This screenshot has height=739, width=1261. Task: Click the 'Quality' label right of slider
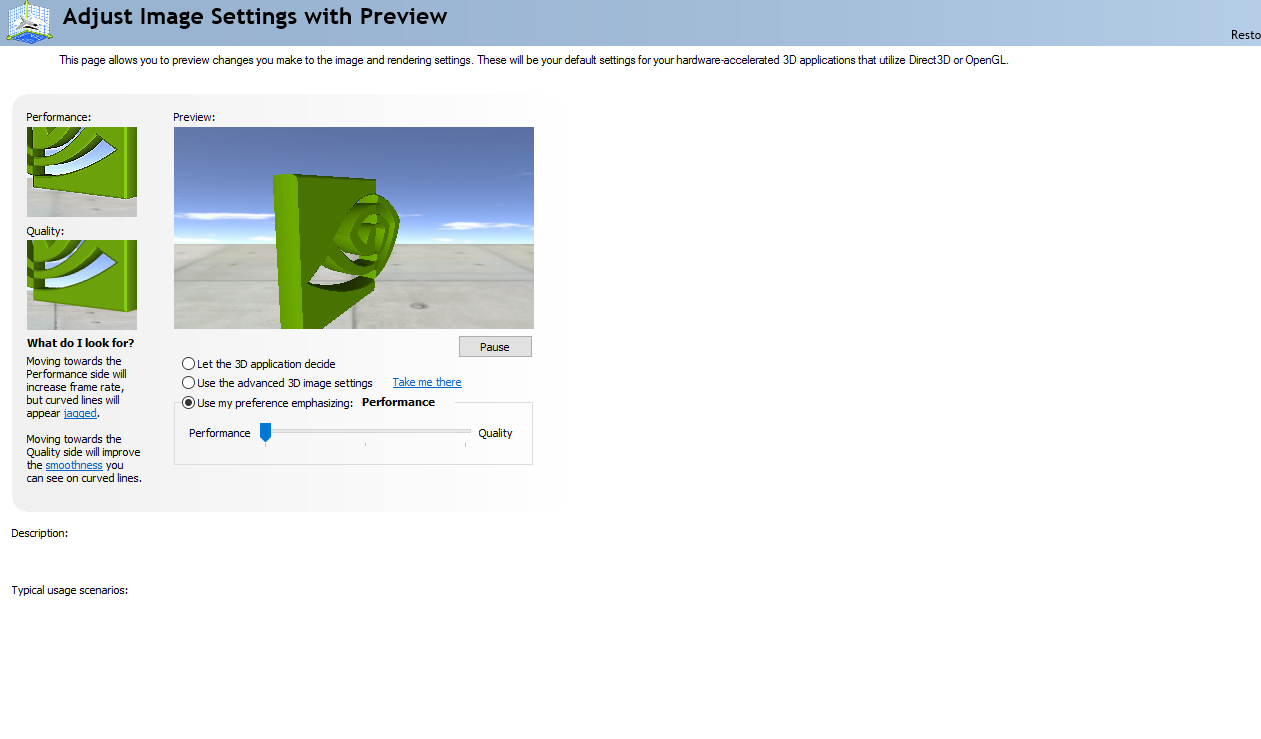pyautogui.click(x=495, y=433)
